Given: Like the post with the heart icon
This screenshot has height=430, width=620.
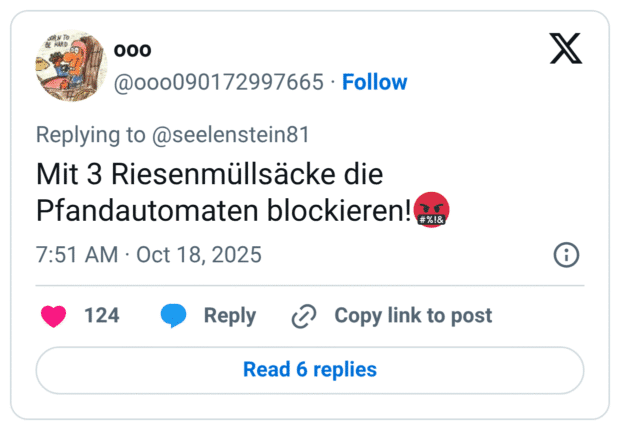Looking at the screenshot, I should (54, 316).
